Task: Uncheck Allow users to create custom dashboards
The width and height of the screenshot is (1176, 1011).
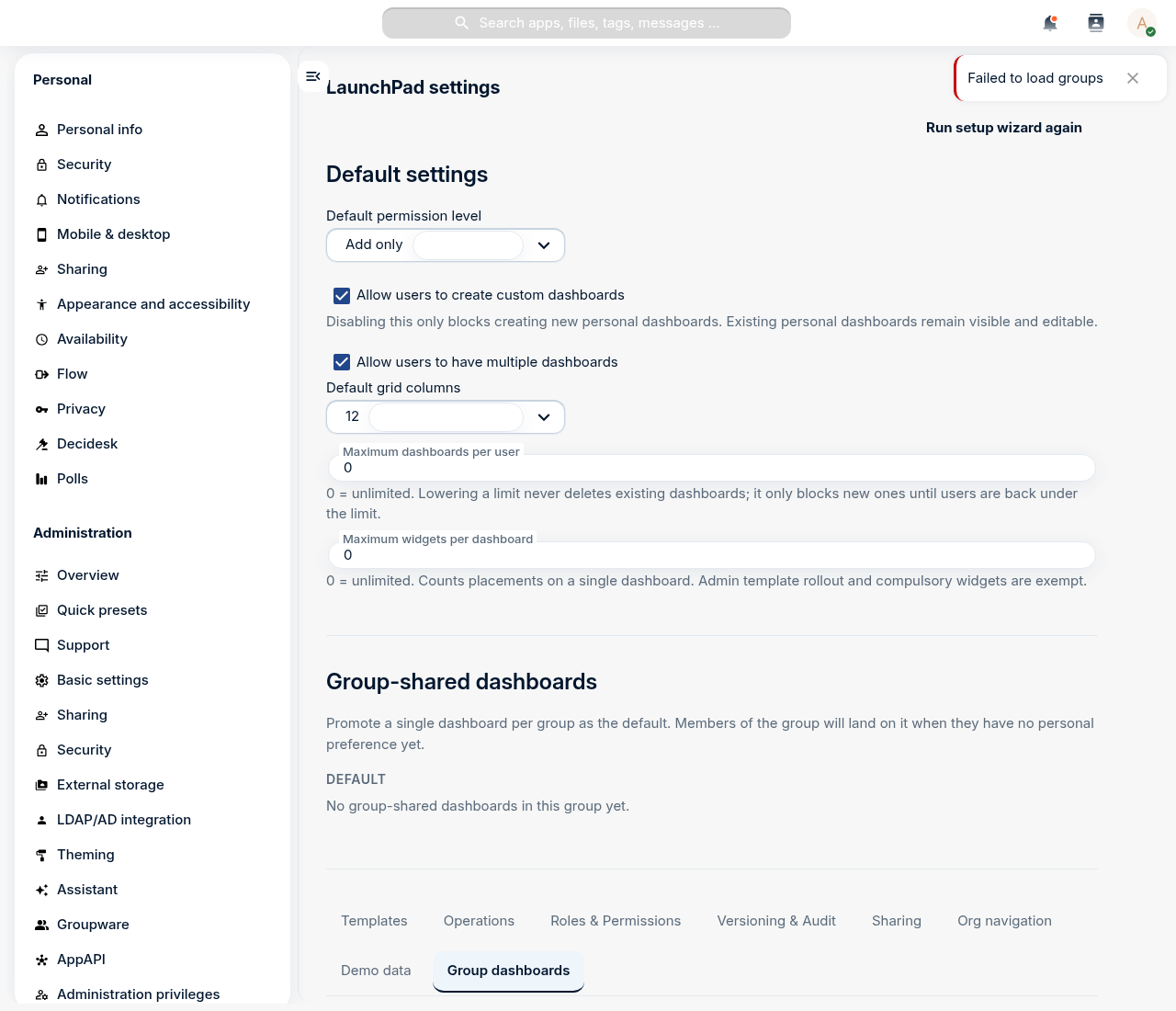Action: pos(342,295)
